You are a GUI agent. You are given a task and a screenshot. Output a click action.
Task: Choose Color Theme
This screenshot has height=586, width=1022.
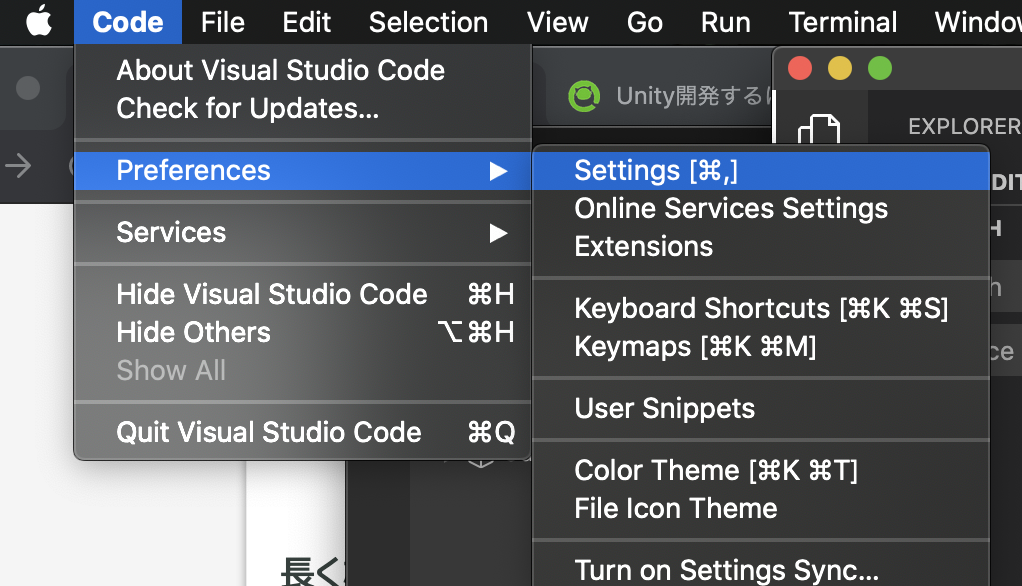761,470
